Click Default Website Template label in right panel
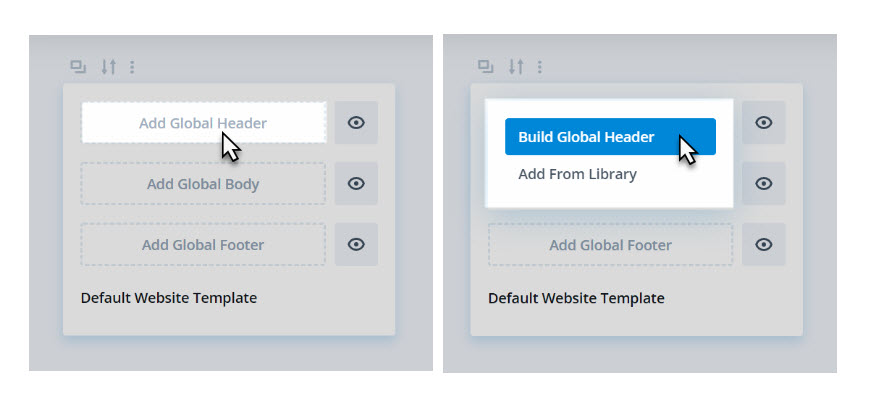The width and height of the screenshot is (880, 406). 576,298
